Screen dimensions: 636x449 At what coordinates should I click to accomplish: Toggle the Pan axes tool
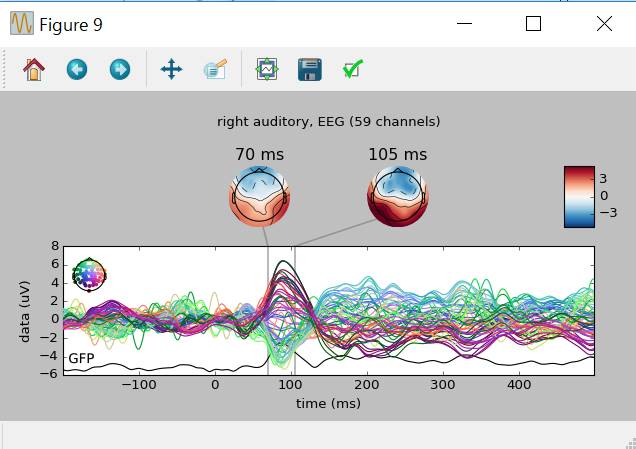171,69
